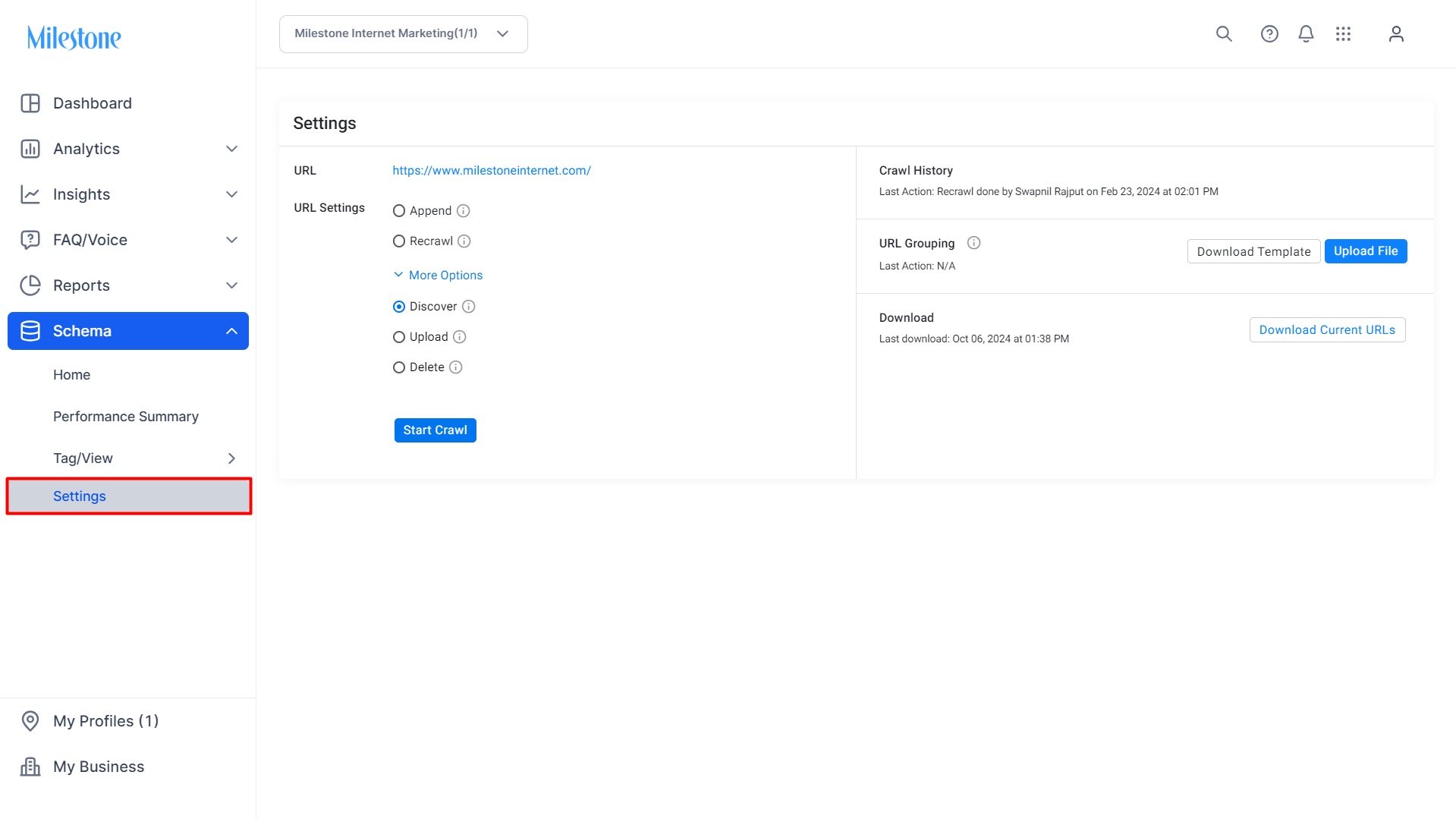Select the Append radio option
The width and height of the screenshot is (1456, 819).
point(399,211)
